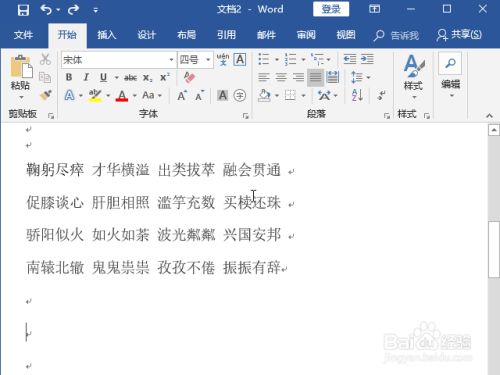Increase the paragraph indent
500x375 pixels.
click(367, 59)
